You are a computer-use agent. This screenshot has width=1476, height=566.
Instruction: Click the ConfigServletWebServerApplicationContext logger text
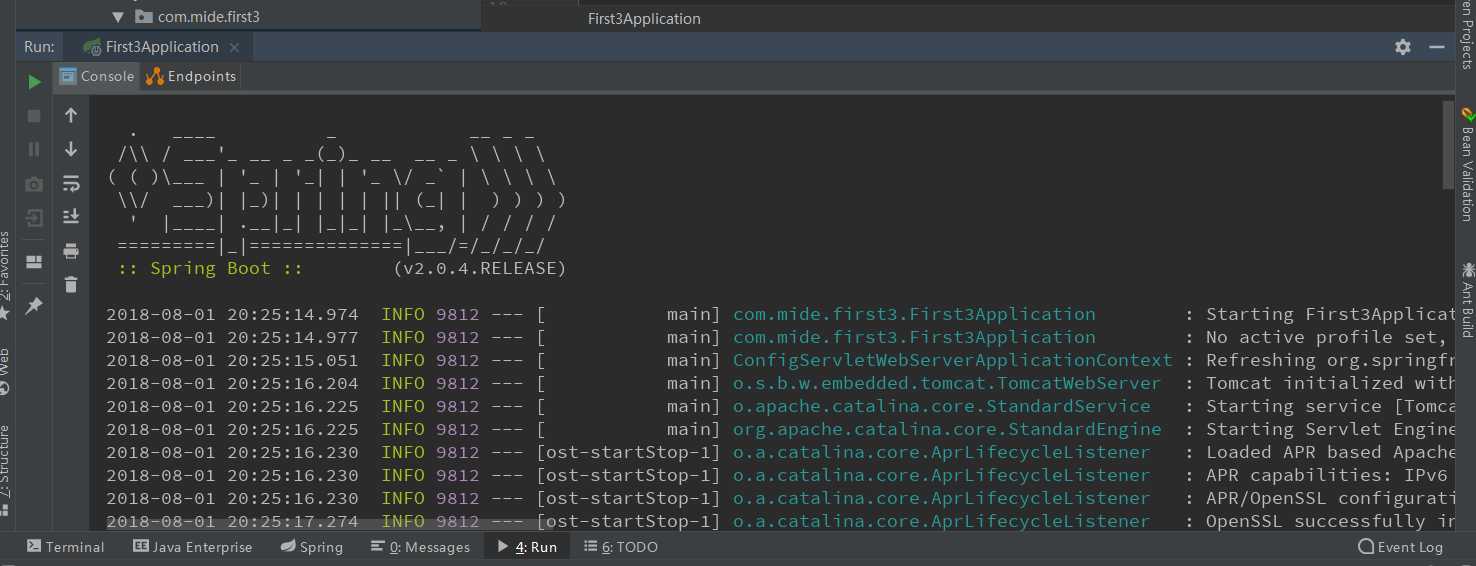953,360
